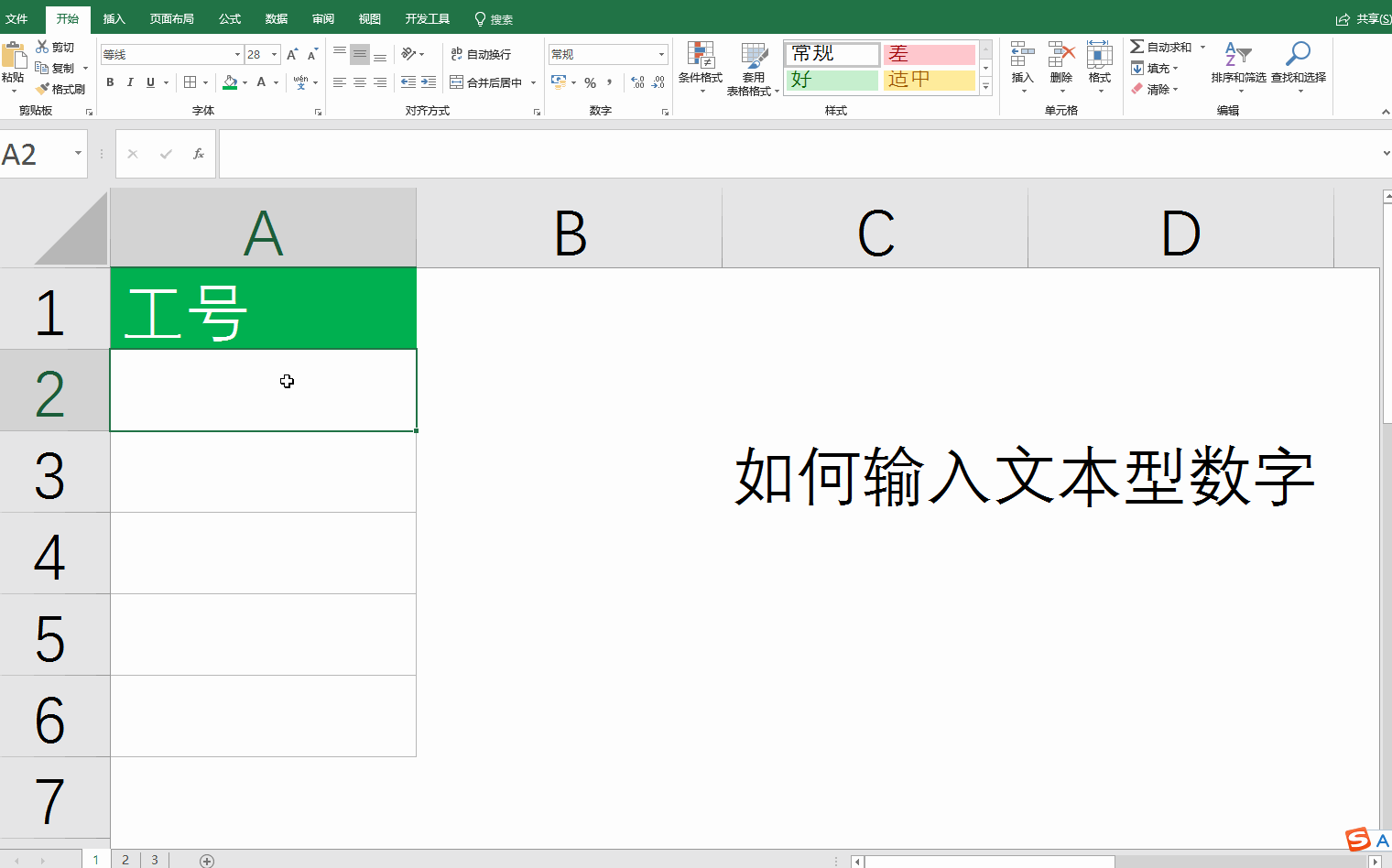Click the Format cells (格式) icon
1392x868 pixels.
[1100, 54]
